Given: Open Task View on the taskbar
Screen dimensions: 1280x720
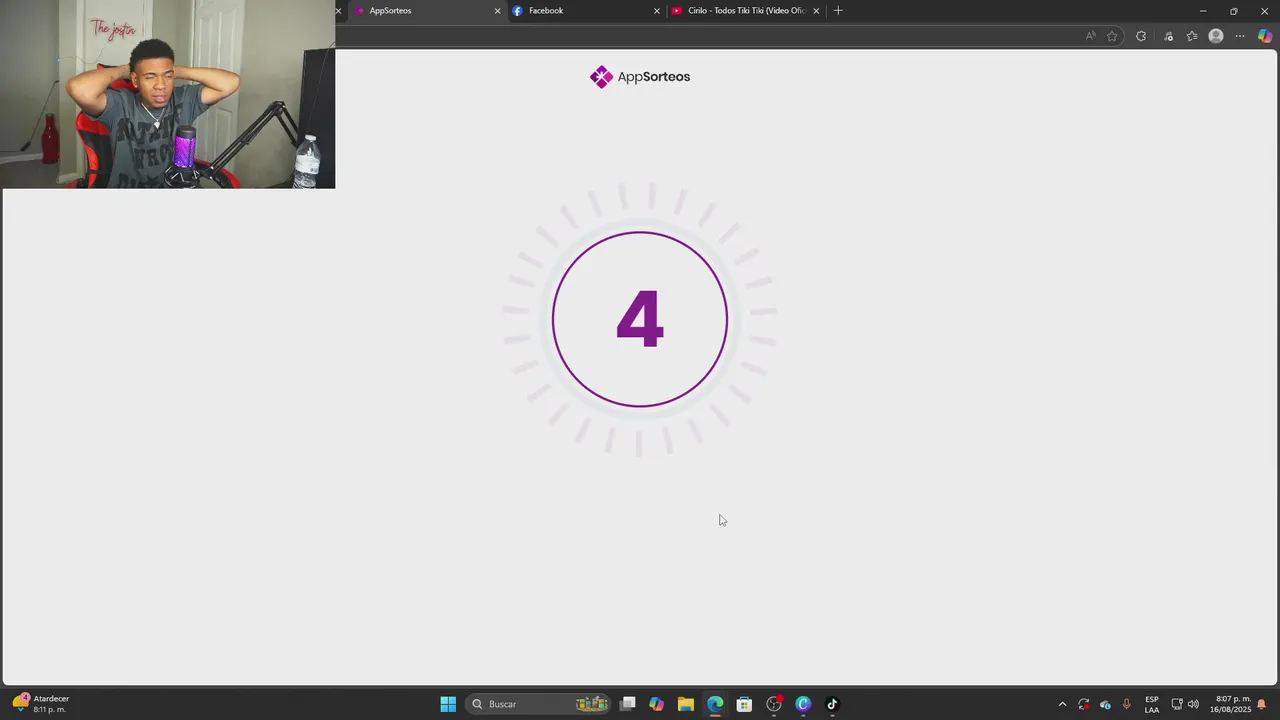Looking at the screenshot, I should (628, 704).
